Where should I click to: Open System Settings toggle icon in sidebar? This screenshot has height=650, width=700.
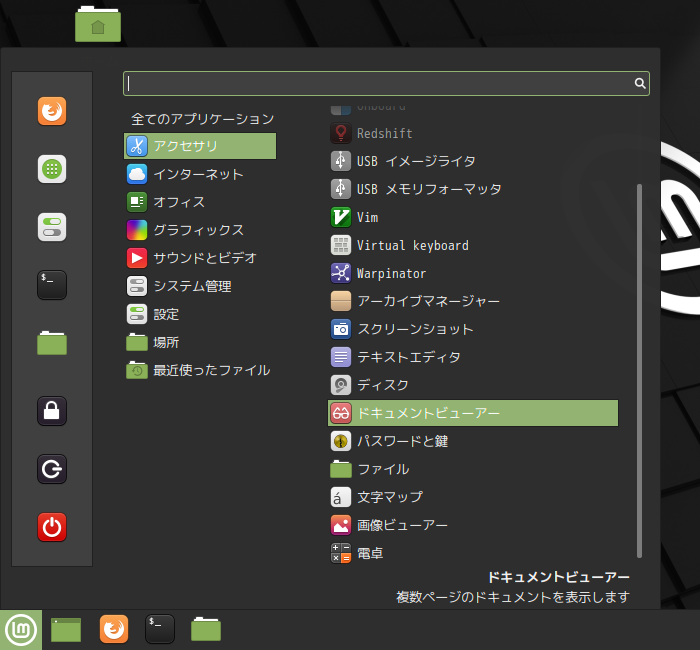pyautogui.click(x=52, y=227)
